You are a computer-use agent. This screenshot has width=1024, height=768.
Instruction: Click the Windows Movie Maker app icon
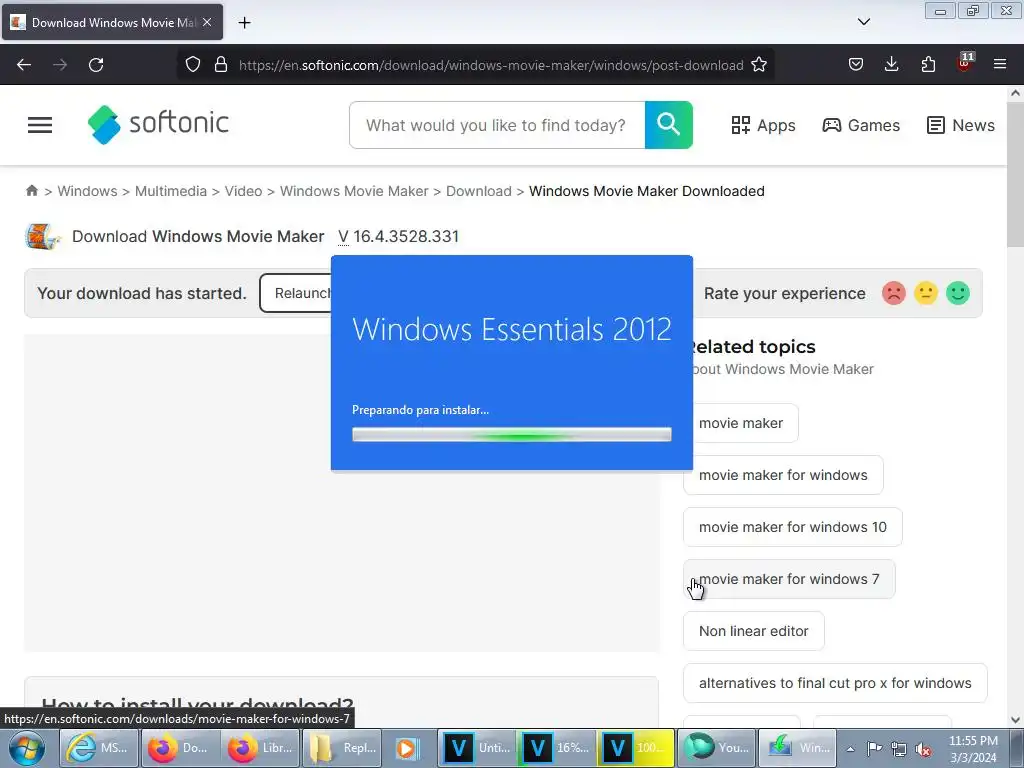point(42,236)
